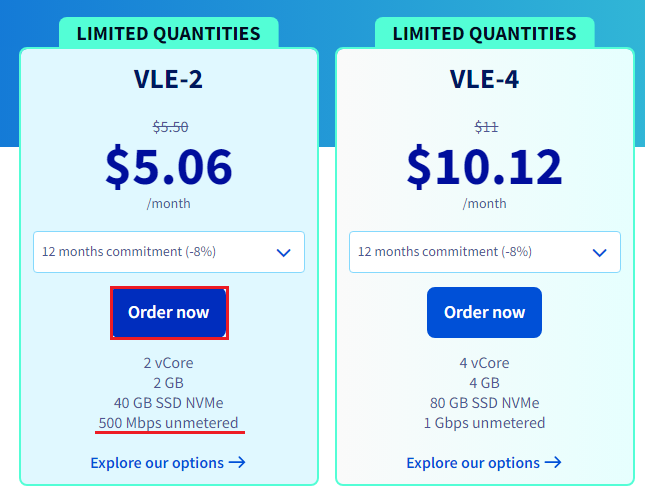Follow the VLE-4 Explore our options link
645x496 pixels.
pyautogui.click(x=473, y=463)
